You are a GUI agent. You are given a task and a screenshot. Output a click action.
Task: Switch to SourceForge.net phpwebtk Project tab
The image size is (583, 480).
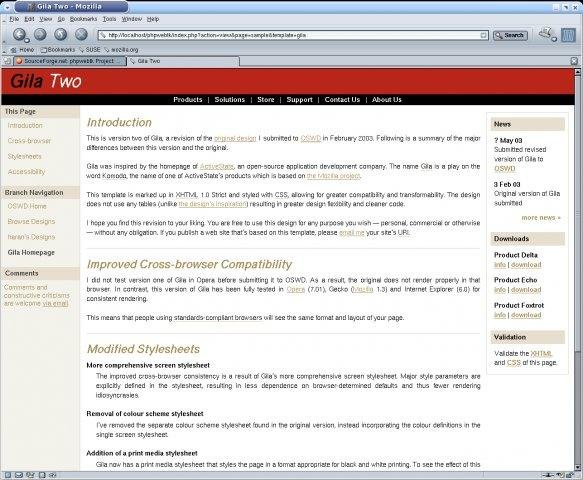tap(70, 61)
